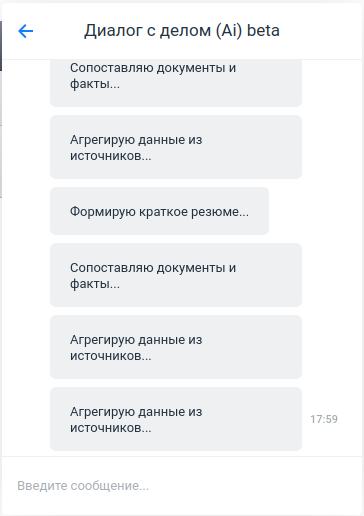Click the '(Ai)' text in the header title

coord(229,31)
